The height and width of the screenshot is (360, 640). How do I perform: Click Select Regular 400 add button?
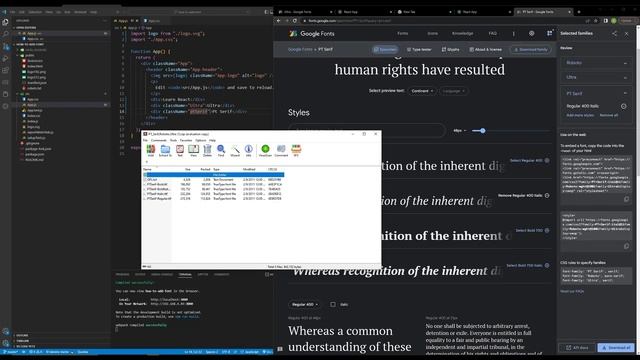tap(529, 160)
